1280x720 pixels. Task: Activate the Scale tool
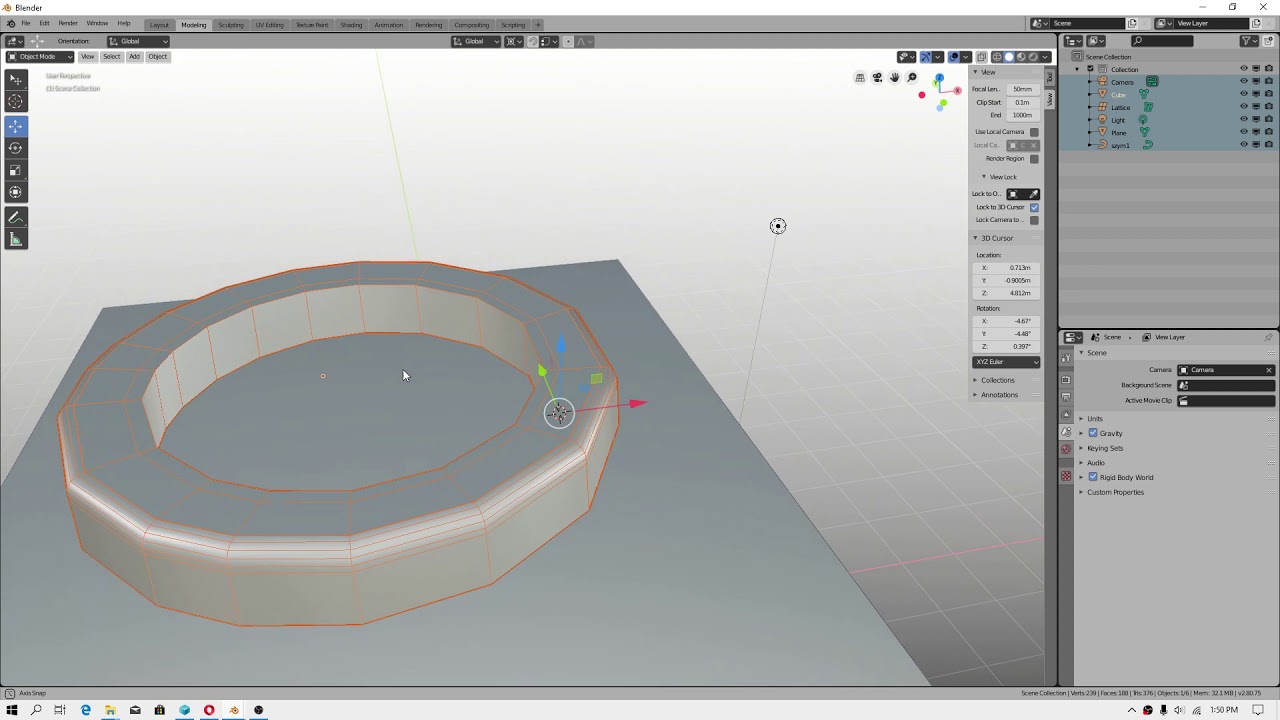(x=15, y=170)
